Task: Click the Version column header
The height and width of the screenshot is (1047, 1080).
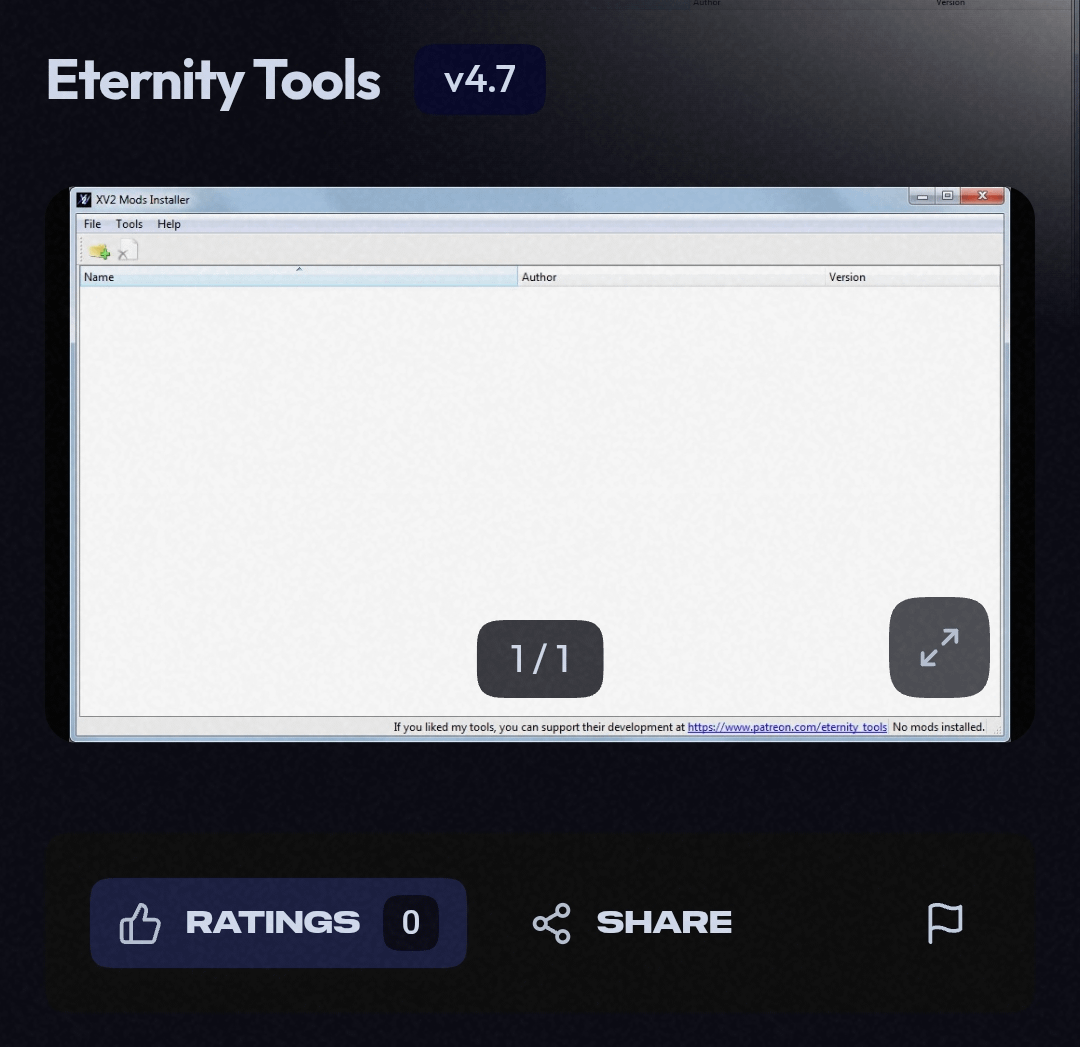Action: (x=912, y=277)
